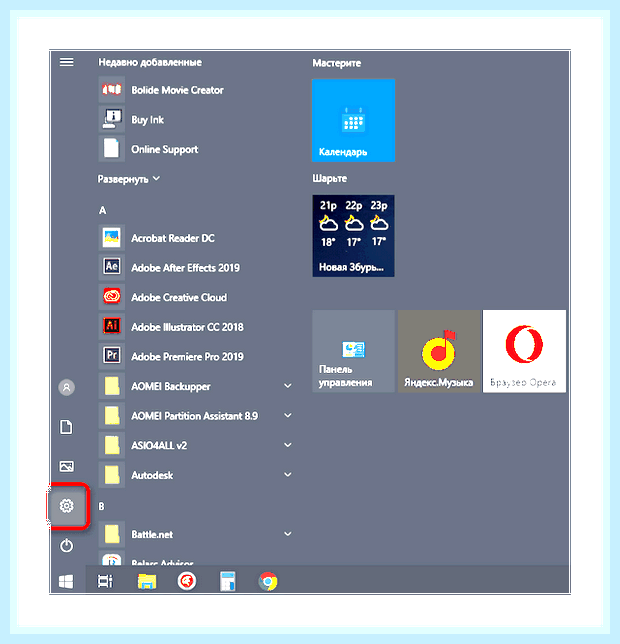The width and height of the screenshot is (620, 644).
Task: Open Adobe After Effects 2019 label
Action: 185,268
